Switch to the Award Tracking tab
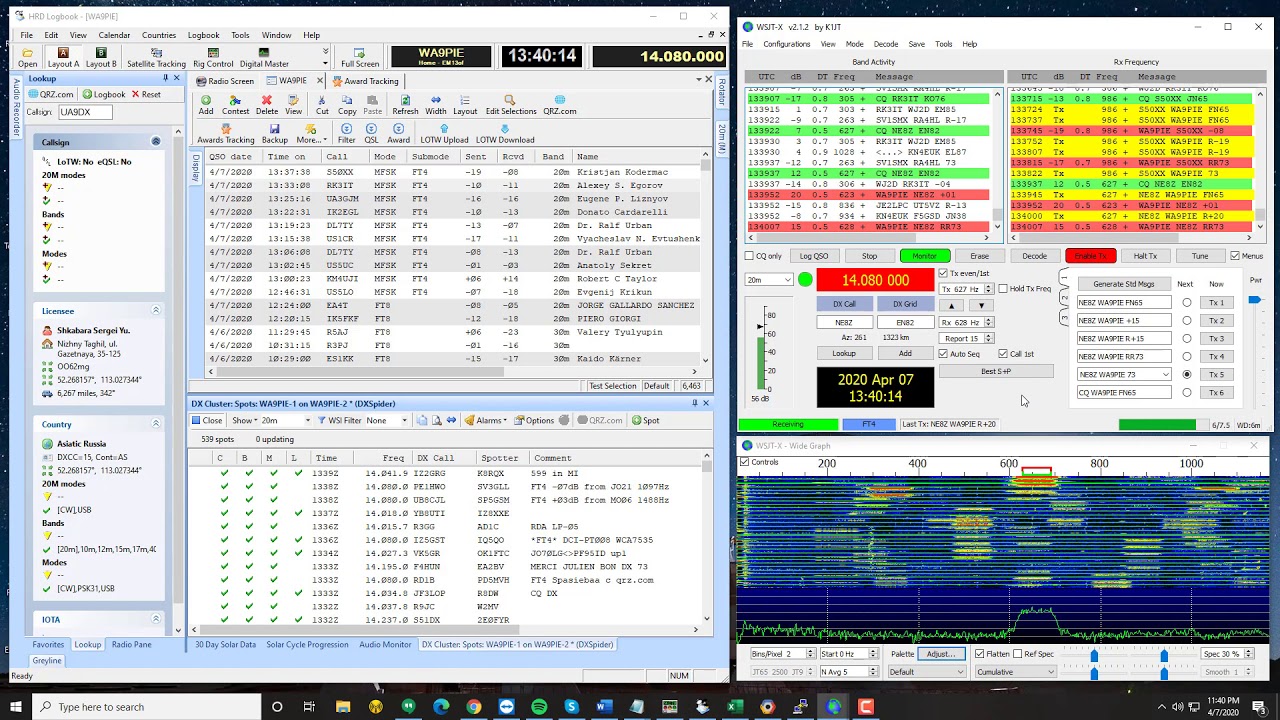 click(365, 81)
